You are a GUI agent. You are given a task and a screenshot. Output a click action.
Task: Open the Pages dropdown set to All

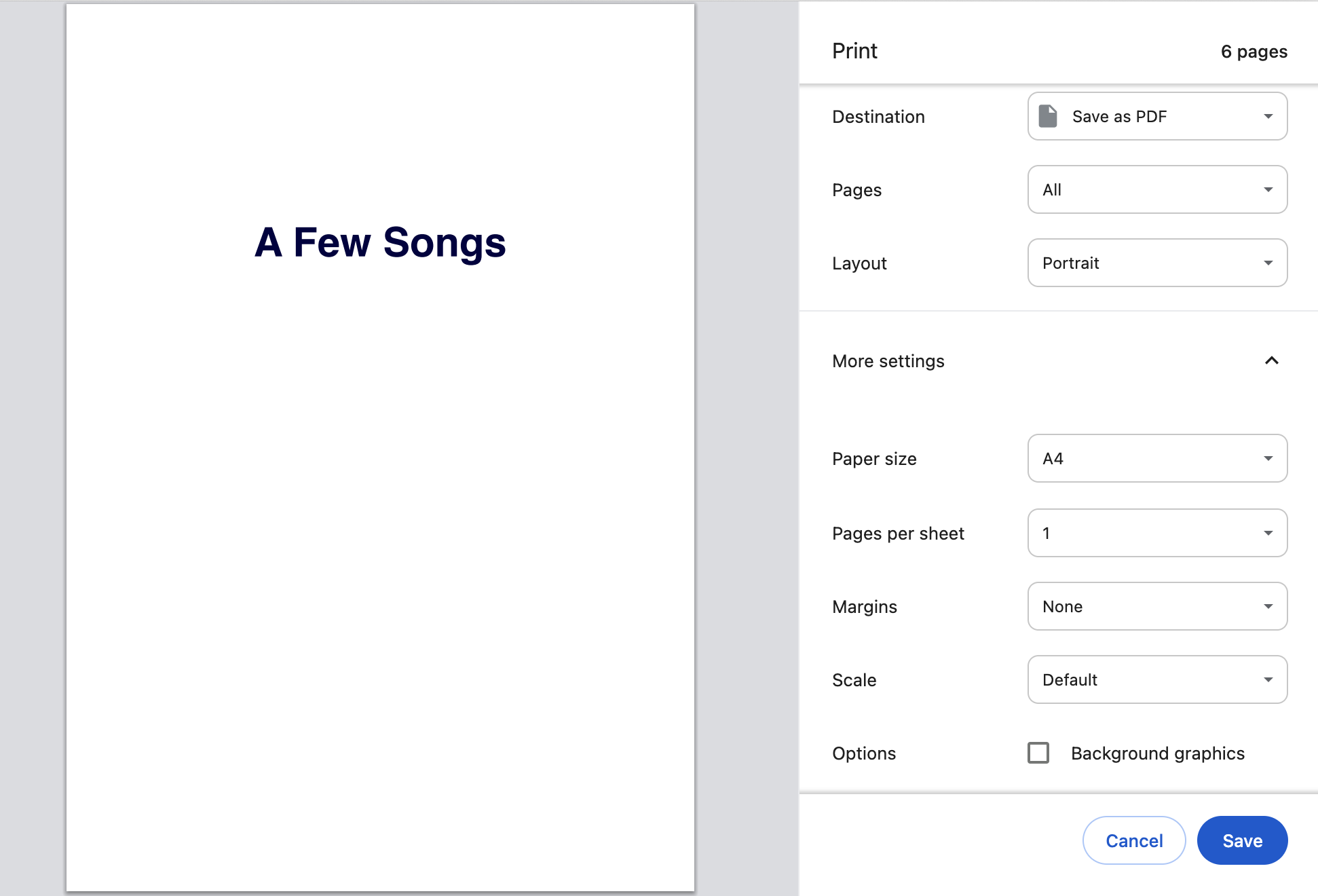click(x=1157, y=190)
